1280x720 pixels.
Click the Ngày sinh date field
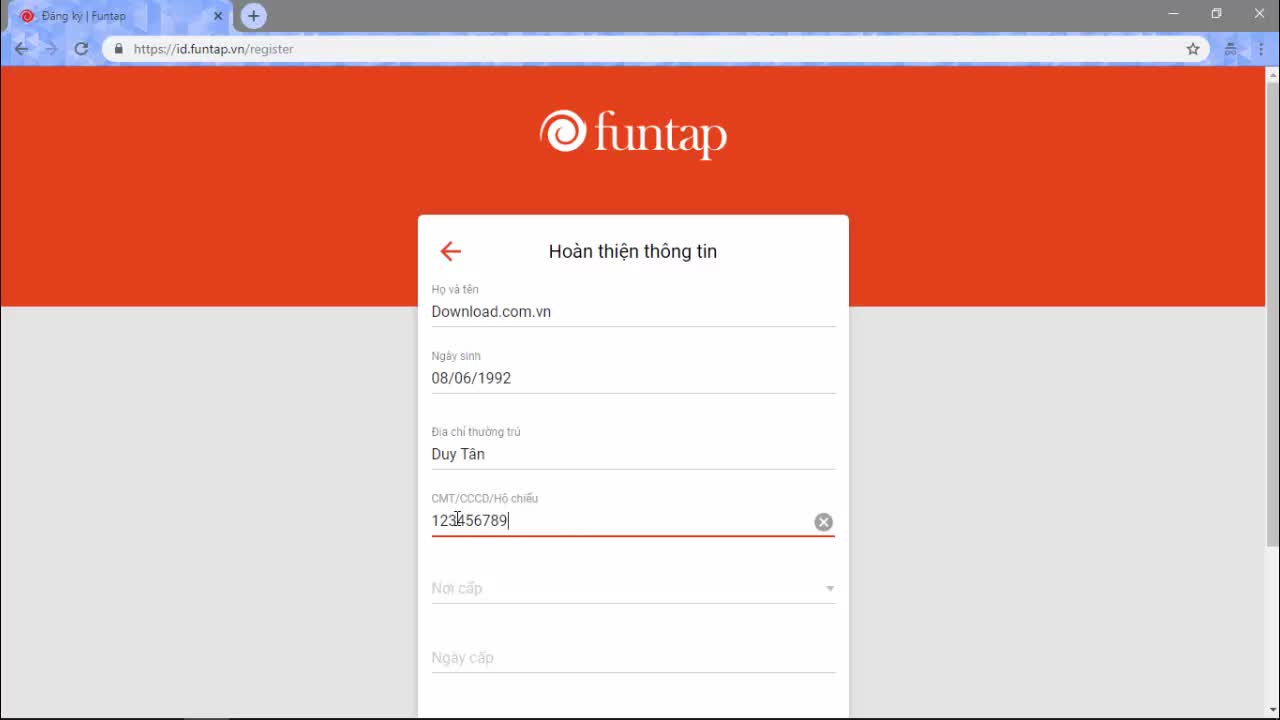click(633, 378)
